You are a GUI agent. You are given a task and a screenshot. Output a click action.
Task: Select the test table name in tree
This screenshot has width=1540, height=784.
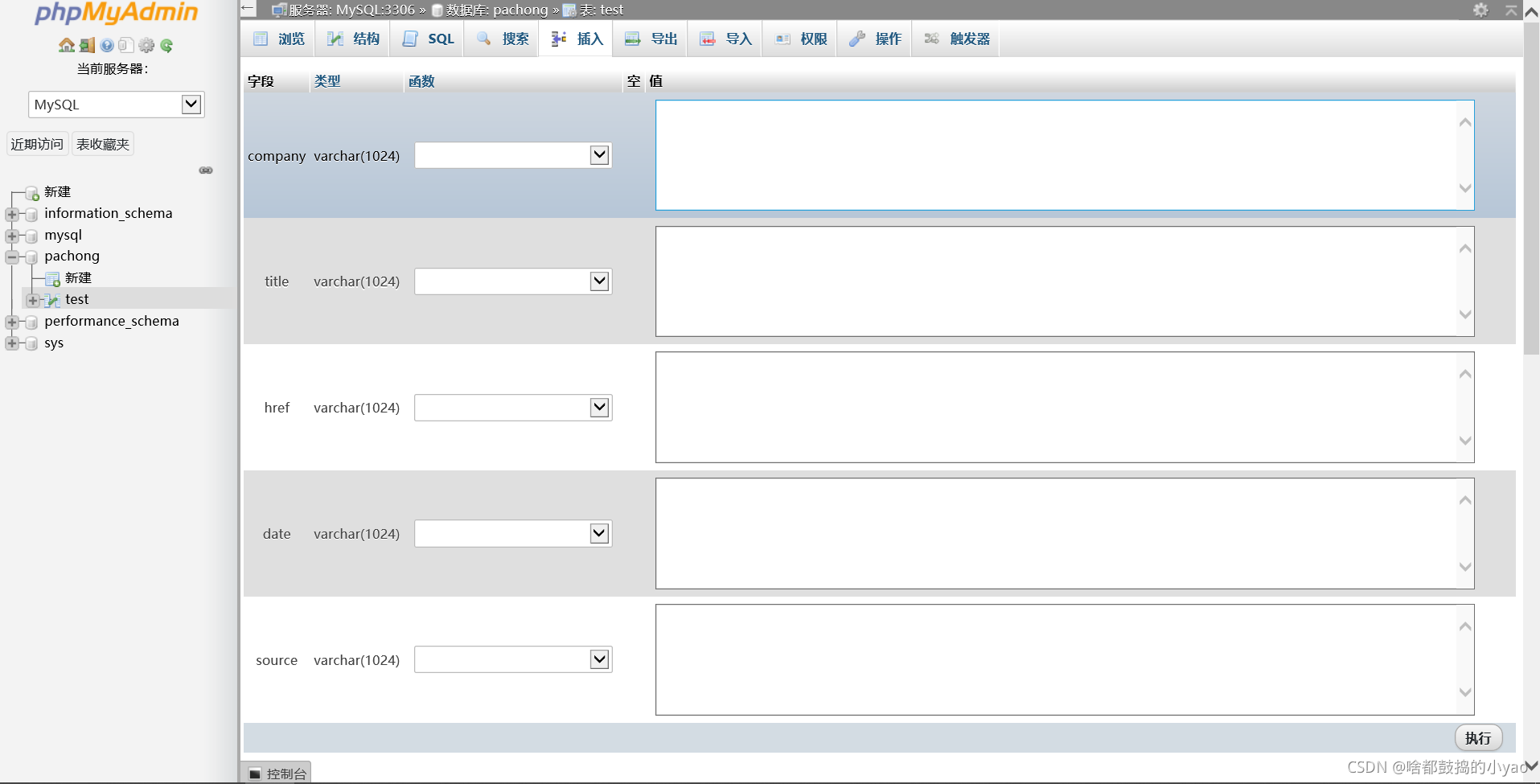77,299
